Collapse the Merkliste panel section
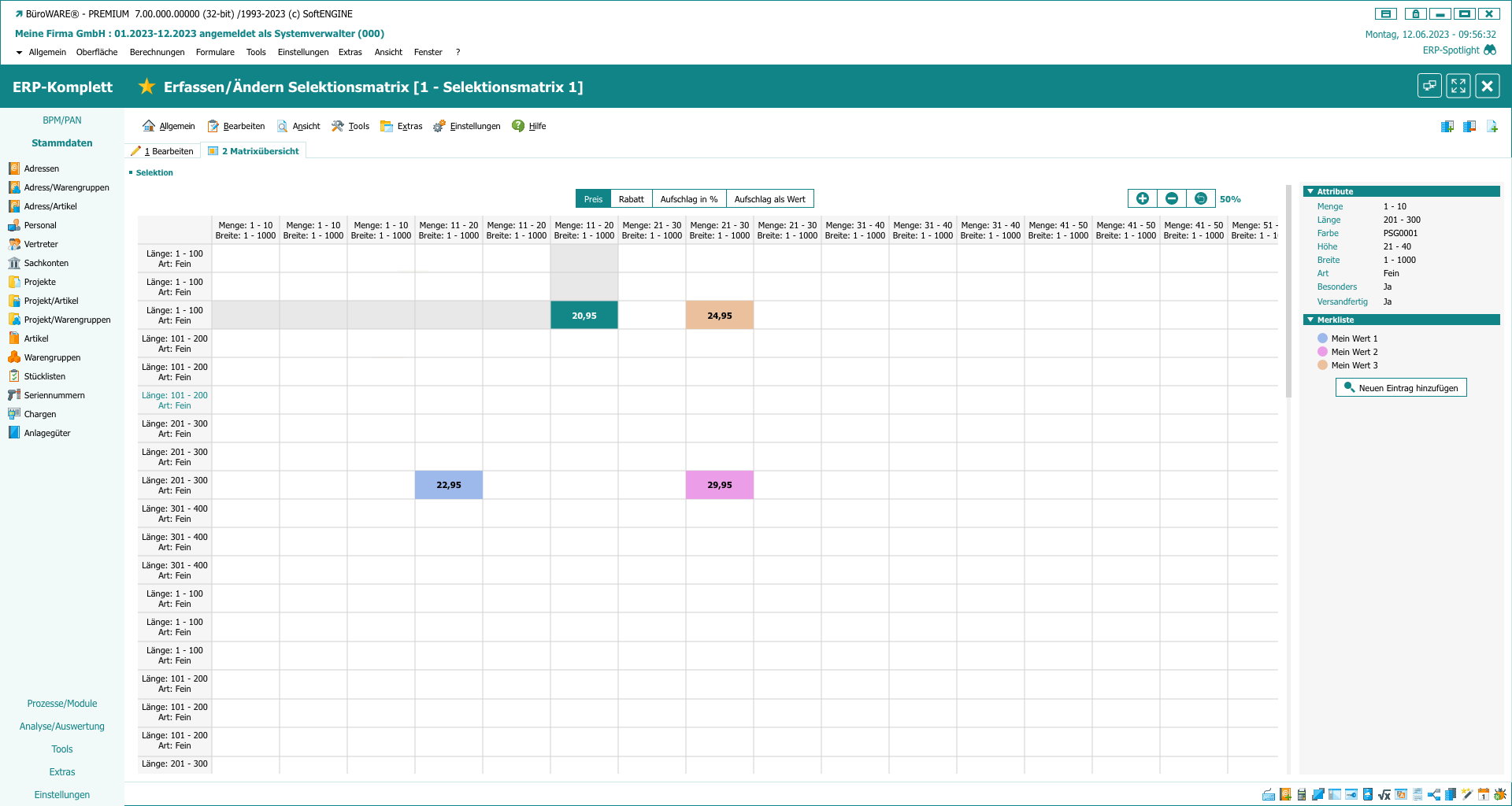This screenshot has height=806, width=1512. pyautogui.click(x=1310, y=320)
